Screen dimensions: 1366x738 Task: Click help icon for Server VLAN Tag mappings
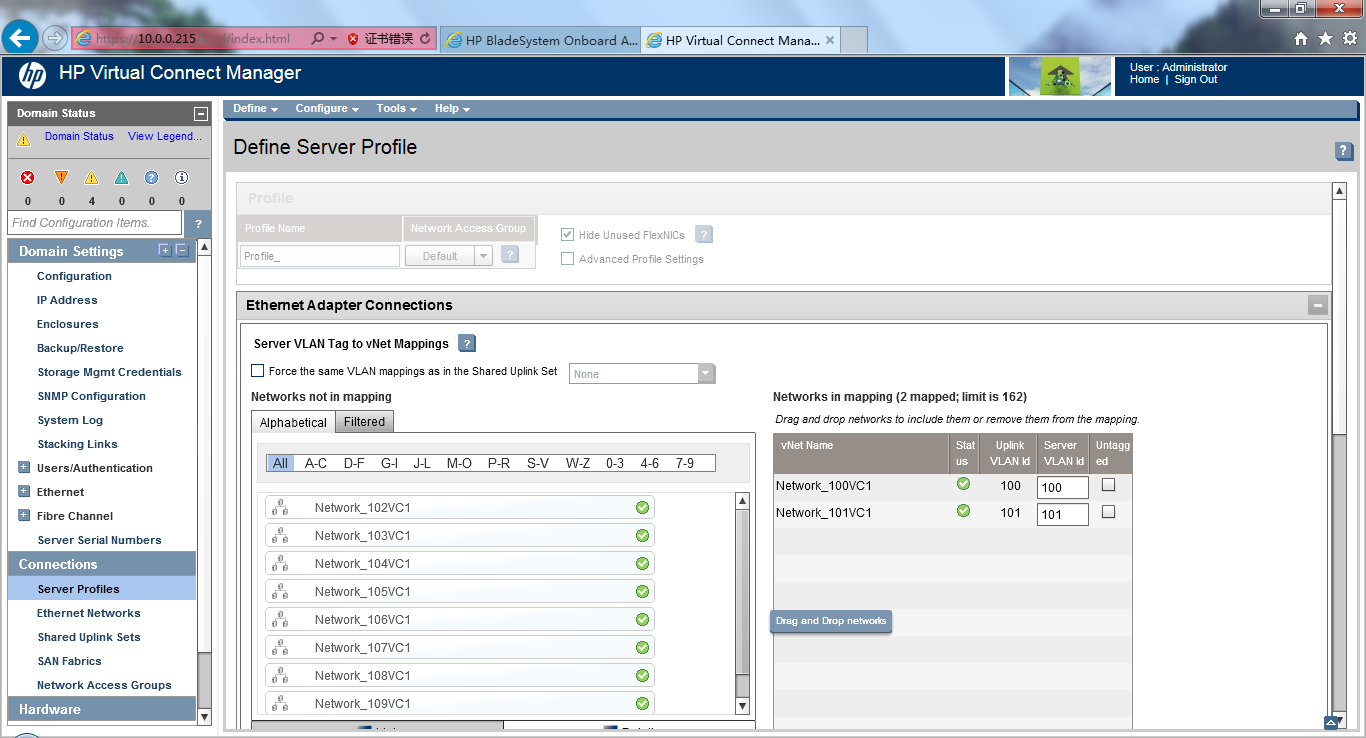(x=467, y=343)
